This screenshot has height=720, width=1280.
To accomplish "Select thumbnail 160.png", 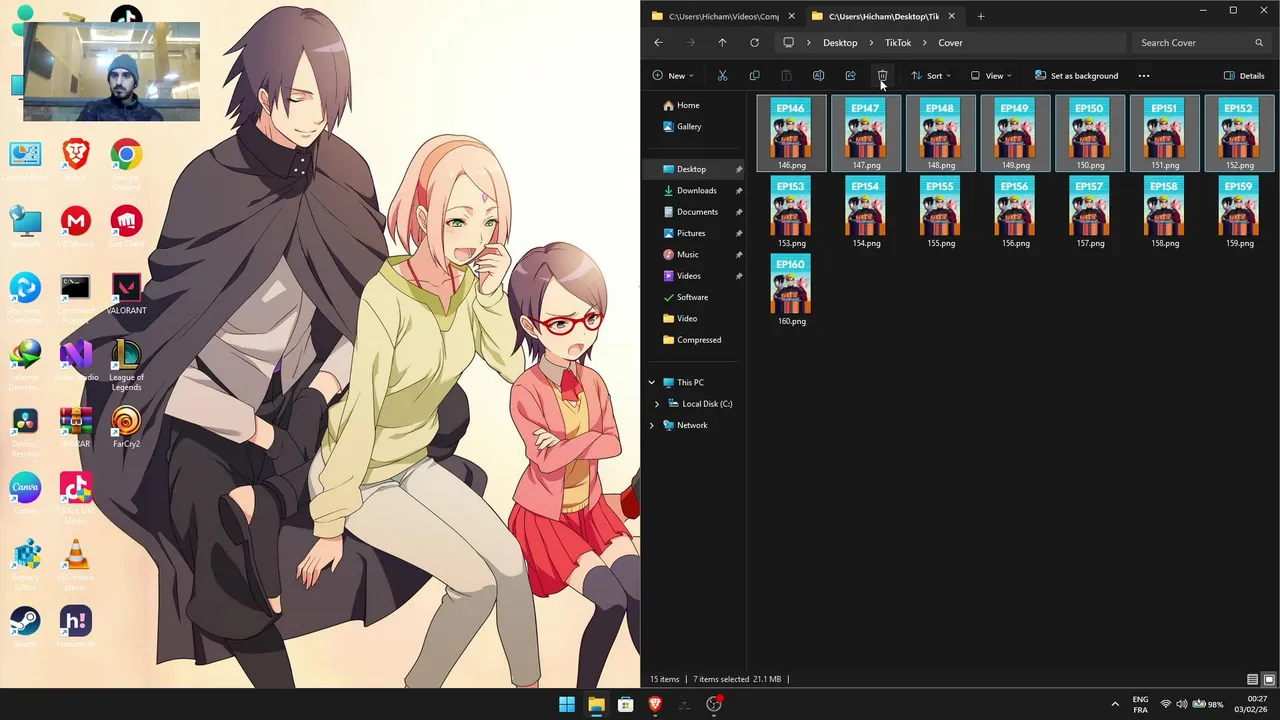I will pyautogui.click(x=791, y=291).
